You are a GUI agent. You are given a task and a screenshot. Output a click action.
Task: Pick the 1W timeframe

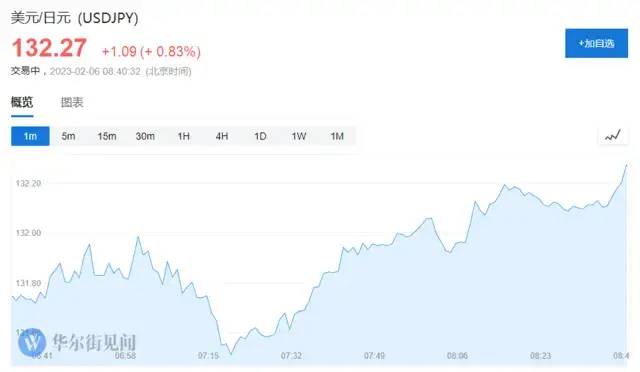point(299,136)
